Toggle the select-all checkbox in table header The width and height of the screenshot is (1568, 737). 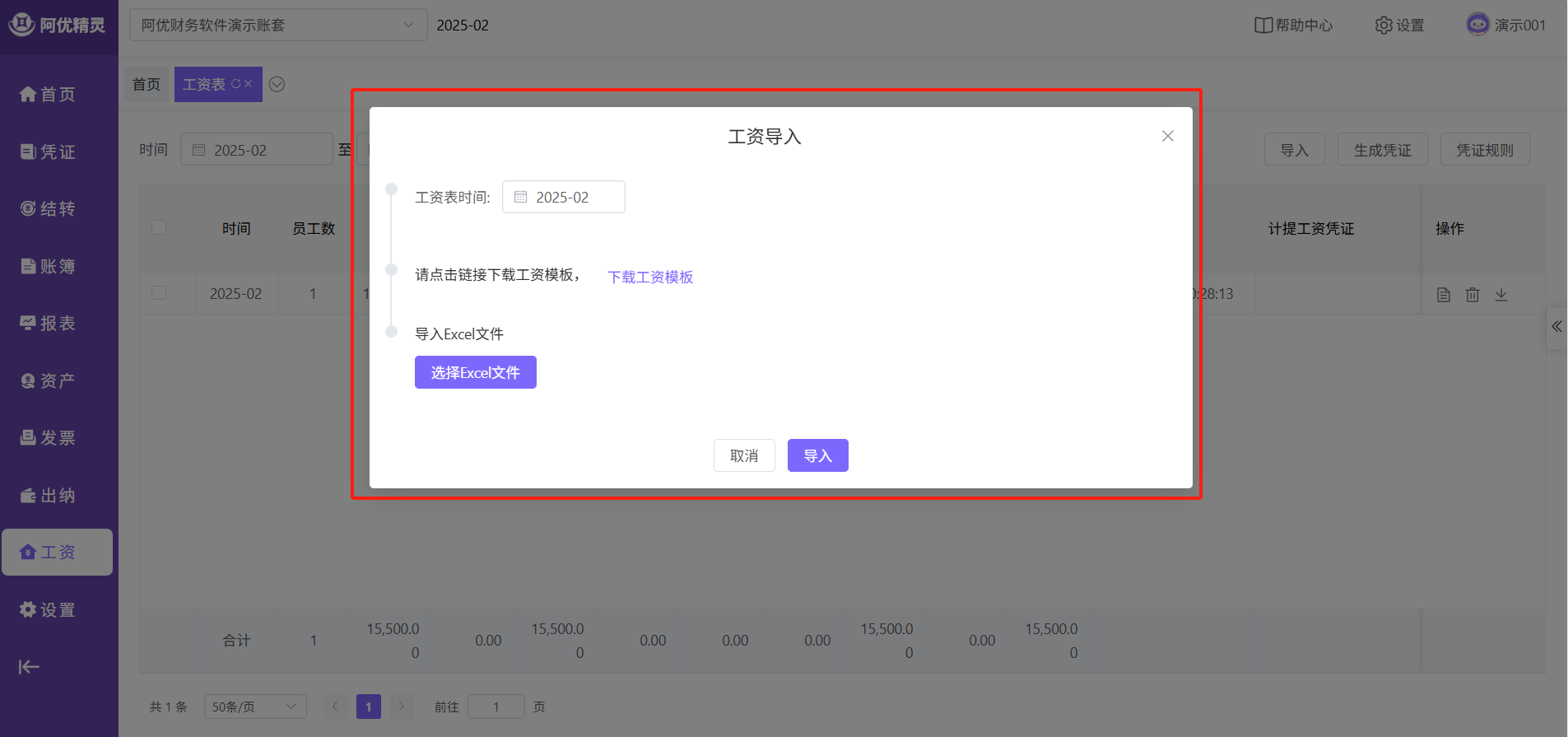click(x=159, y=227)
